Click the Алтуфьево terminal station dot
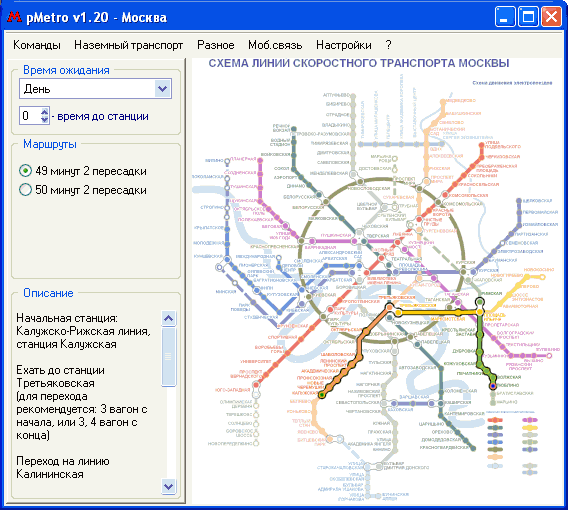Screen dimensions: 568x510 [353, 96]
